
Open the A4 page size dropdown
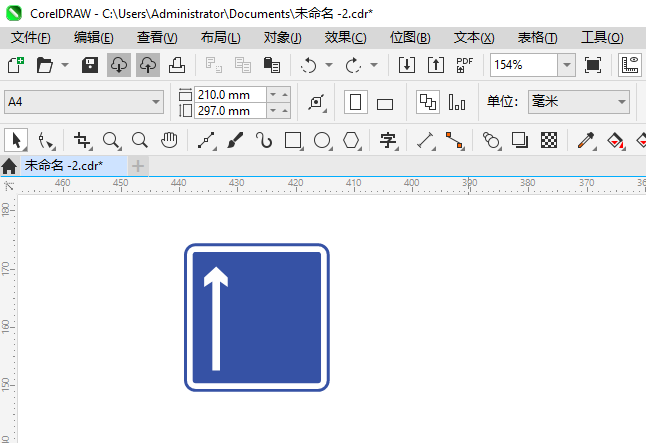(x=84, y=102)
